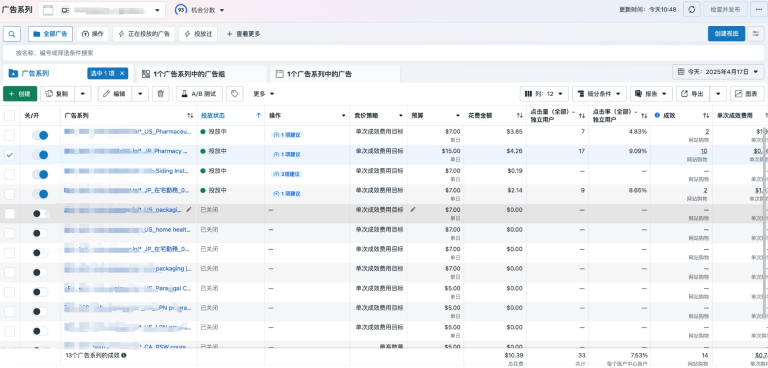This screenshot has width=768, height=368.
Task: Open the Reports dropdown
Action: click(x=651, y=94)
